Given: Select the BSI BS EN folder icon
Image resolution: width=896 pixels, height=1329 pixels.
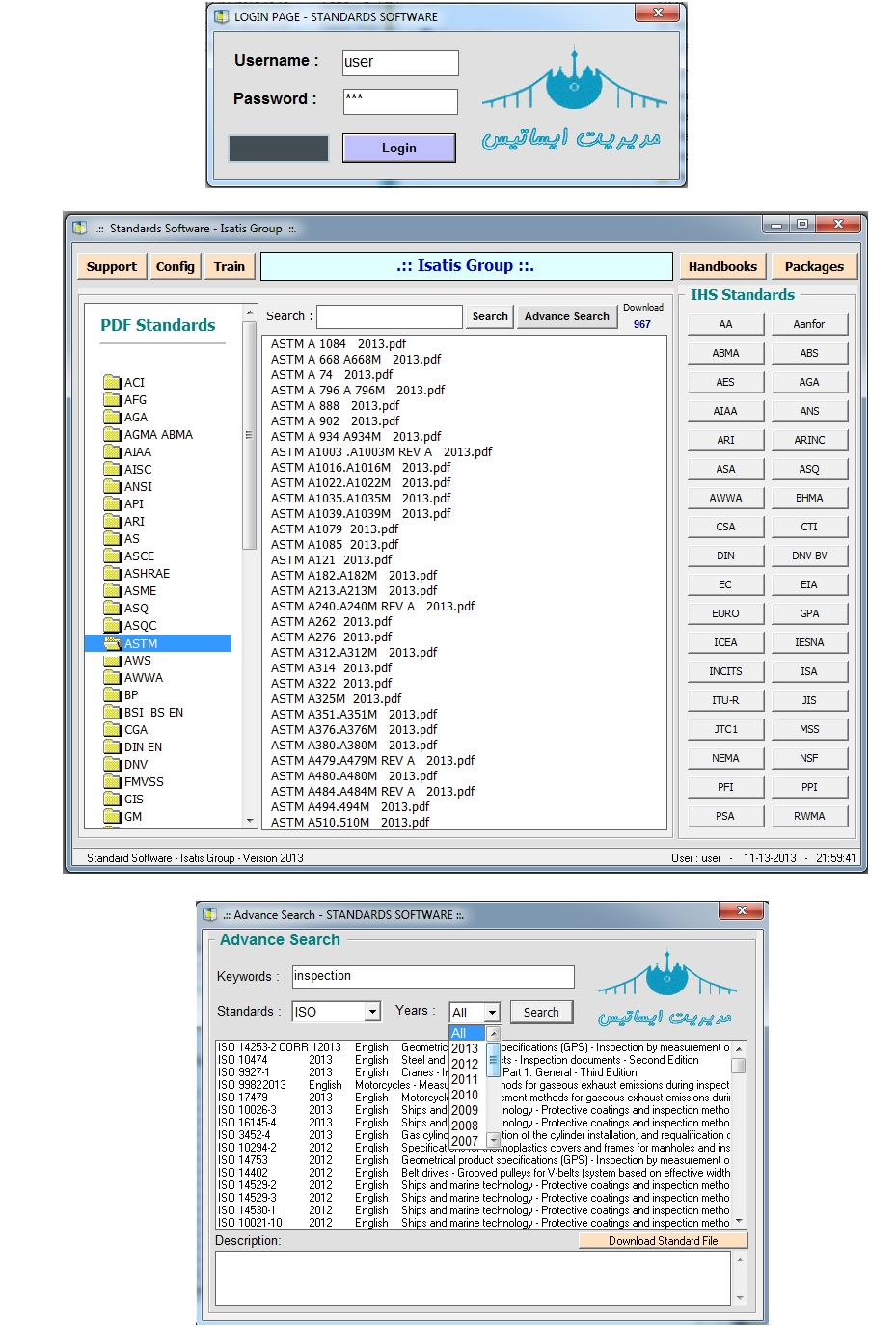Looking at the screenshot, I should tap(112, 713).
